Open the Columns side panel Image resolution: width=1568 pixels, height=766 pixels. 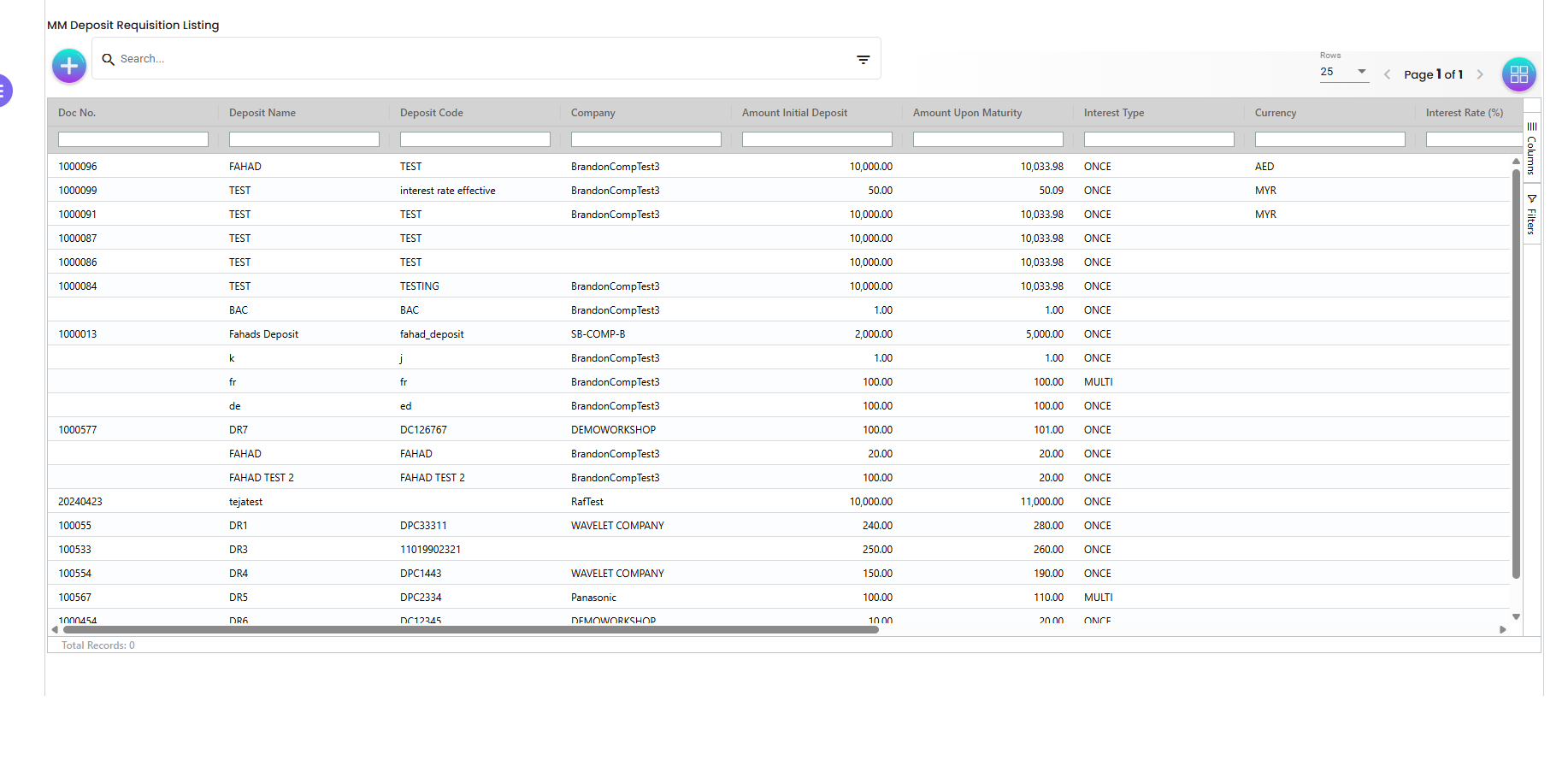tap(1531, 148)
